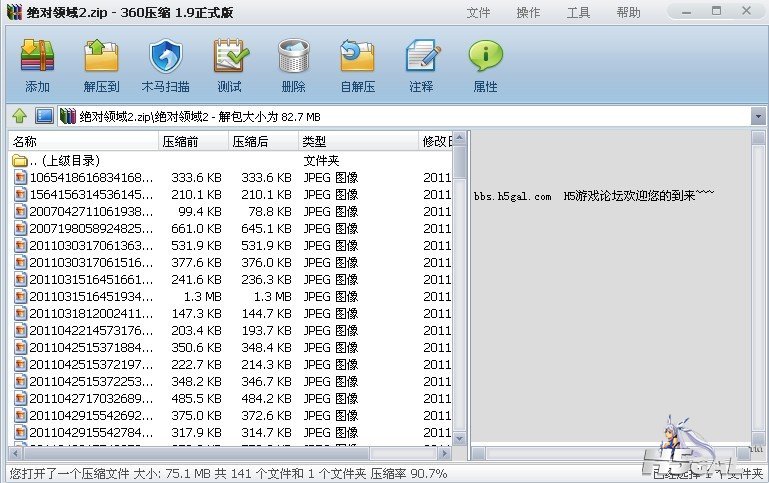Sort list by 压缩前 column header
This screenshot has width=769, height=483.
pyautogui.click(x=193, y=142)
